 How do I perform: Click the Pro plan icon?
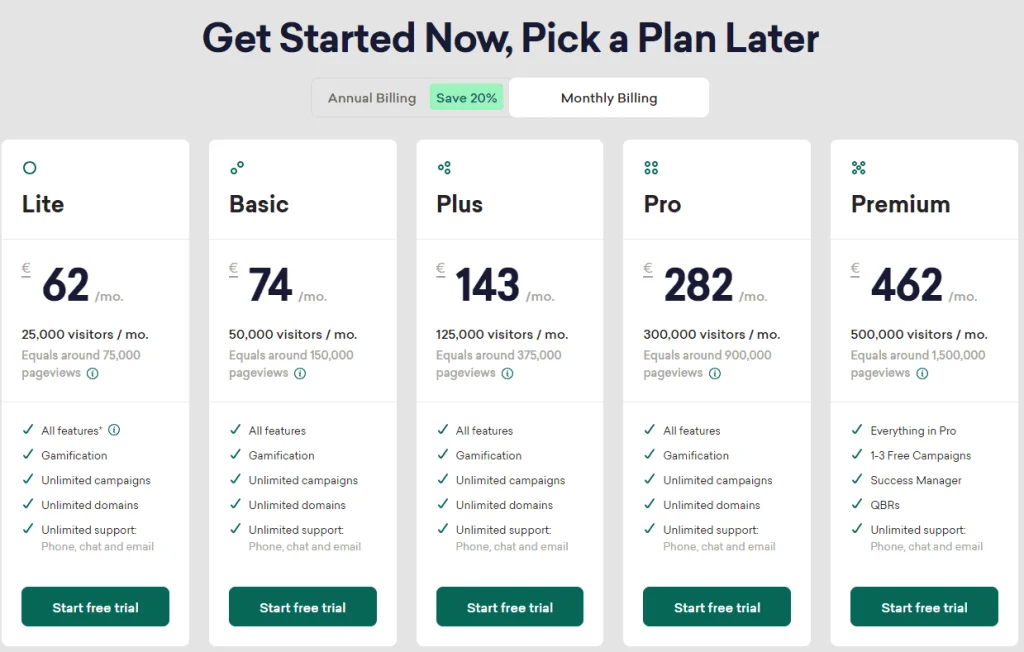click(651, 167)
